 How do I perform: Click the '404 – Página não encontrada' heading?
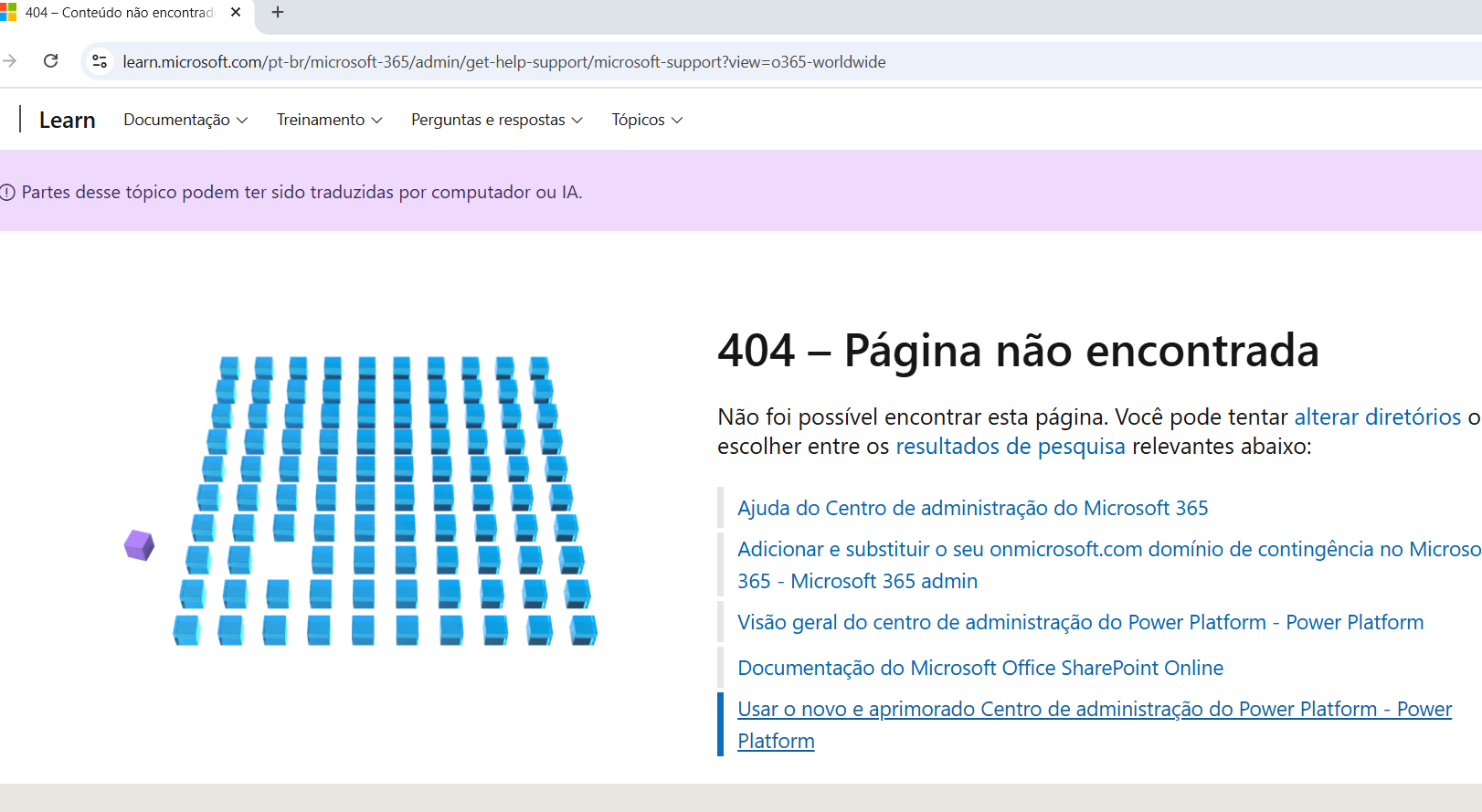[x=1018, y=350]
